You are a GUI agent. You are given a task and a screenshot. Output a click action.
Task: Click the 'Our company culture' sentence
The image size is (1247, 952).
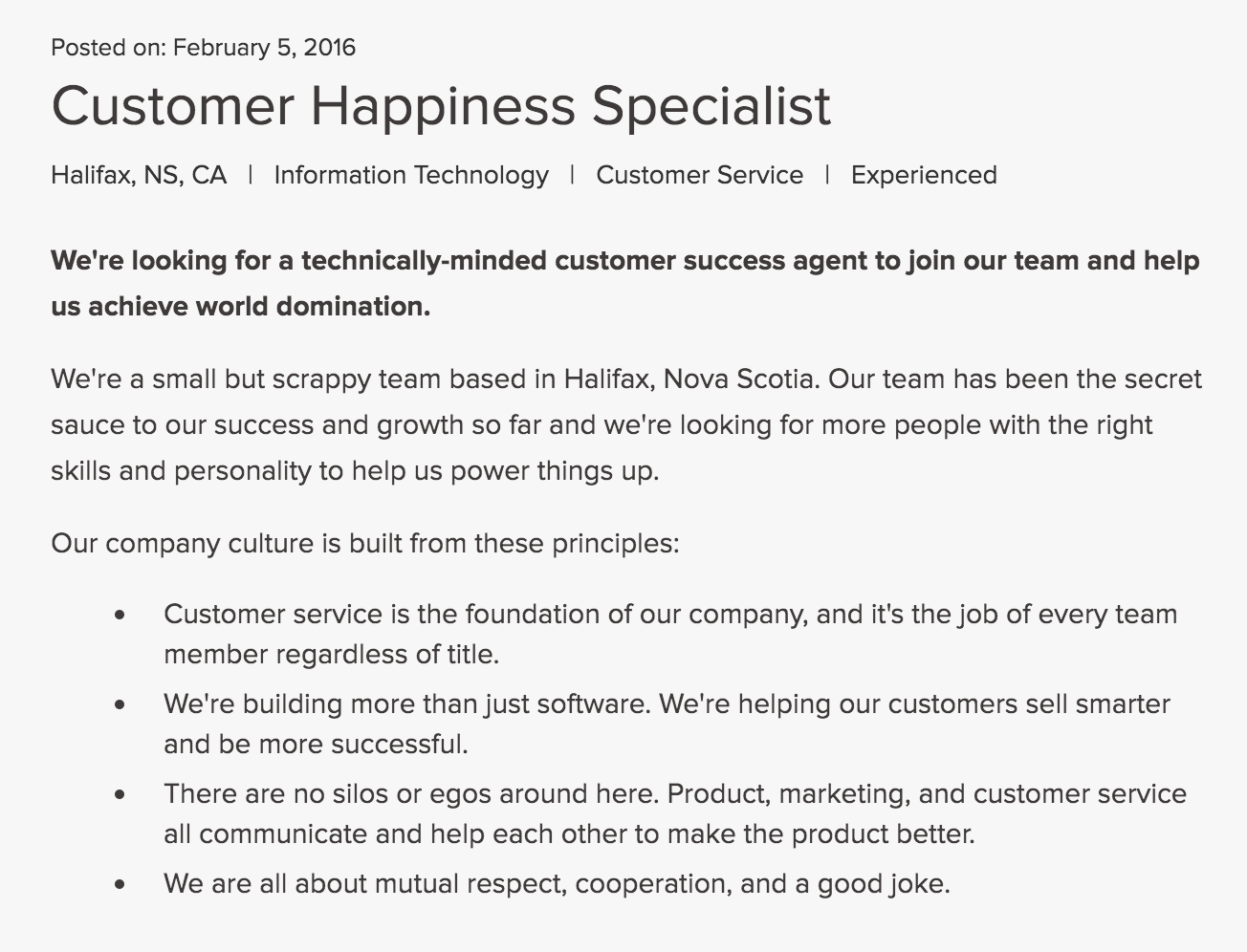[x=365, y=543]
